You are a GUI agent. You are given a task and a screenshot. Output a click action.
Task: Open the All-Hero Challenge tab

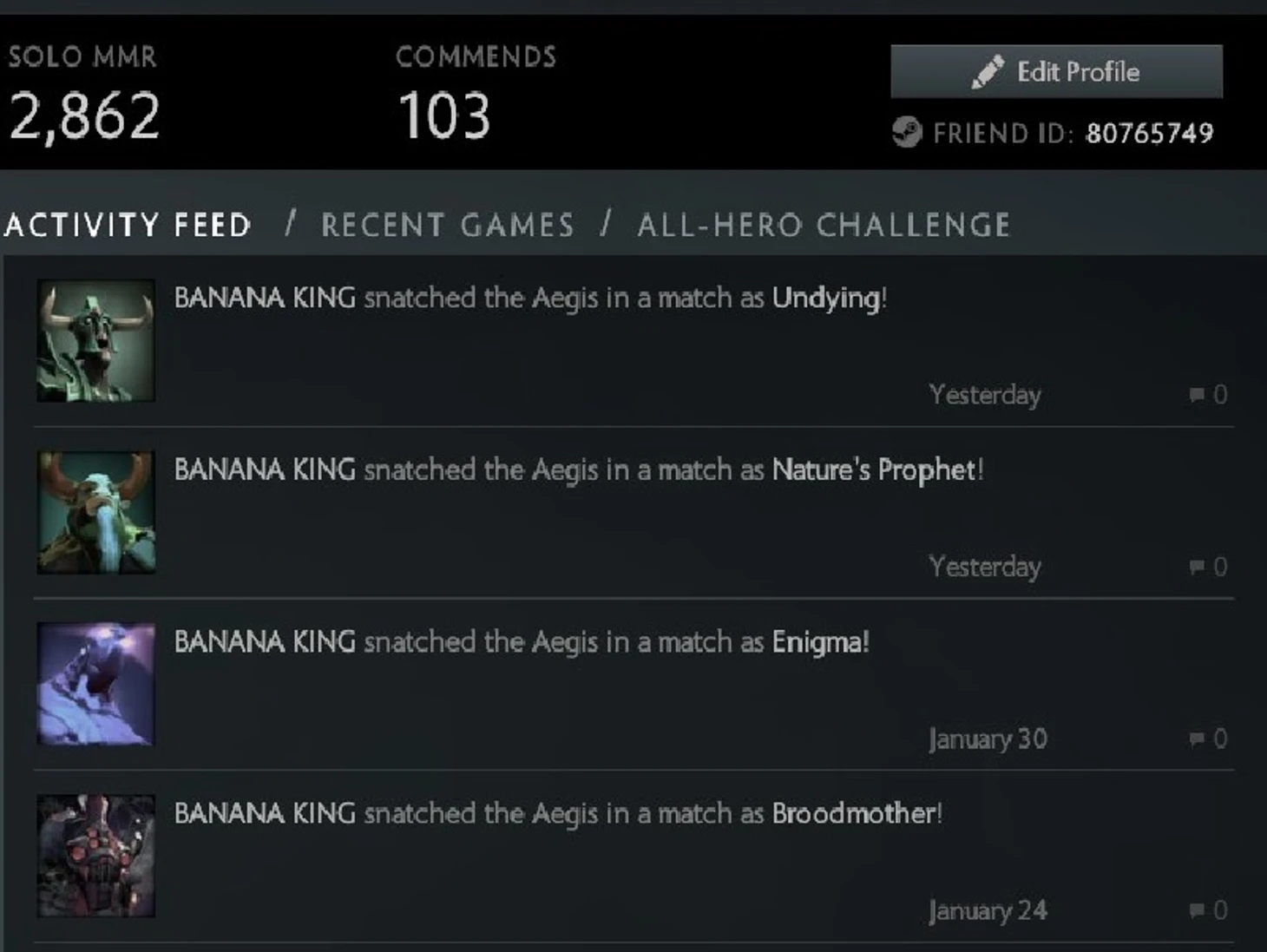(x=824, y=226)
